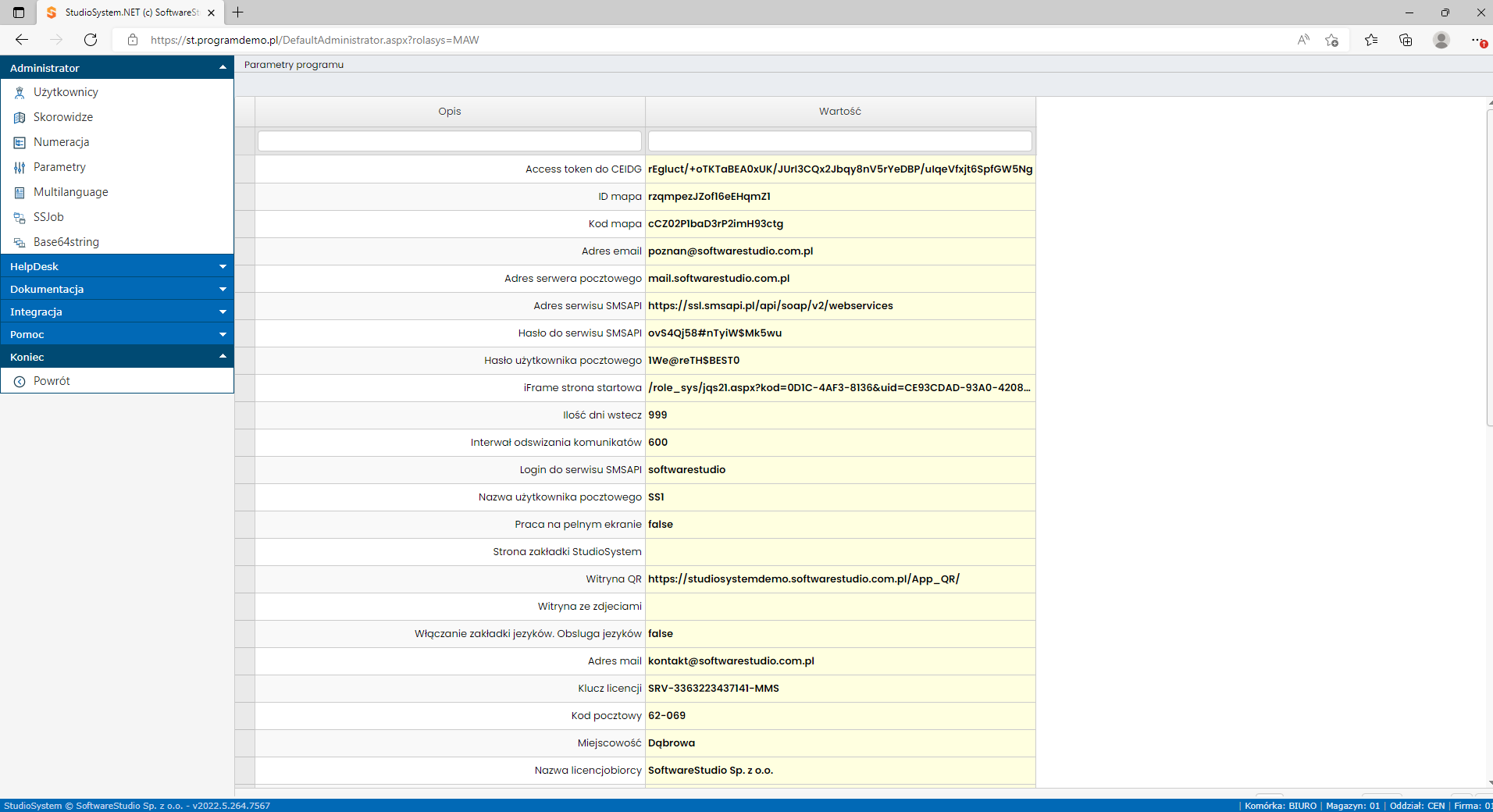Go back with browser back arrow
The width and height of the screenshot is (1493, 812).
[22, 40]
